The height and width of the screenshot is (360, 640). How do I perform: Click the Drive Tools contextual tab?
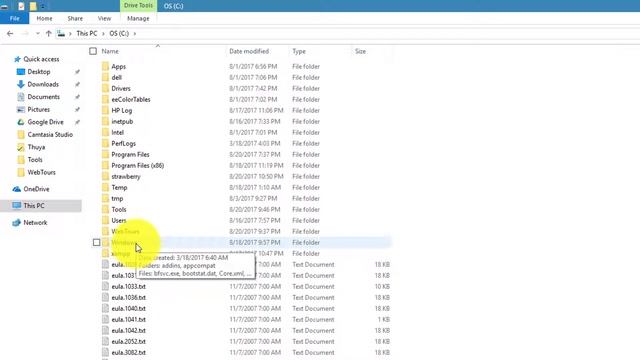138,6
